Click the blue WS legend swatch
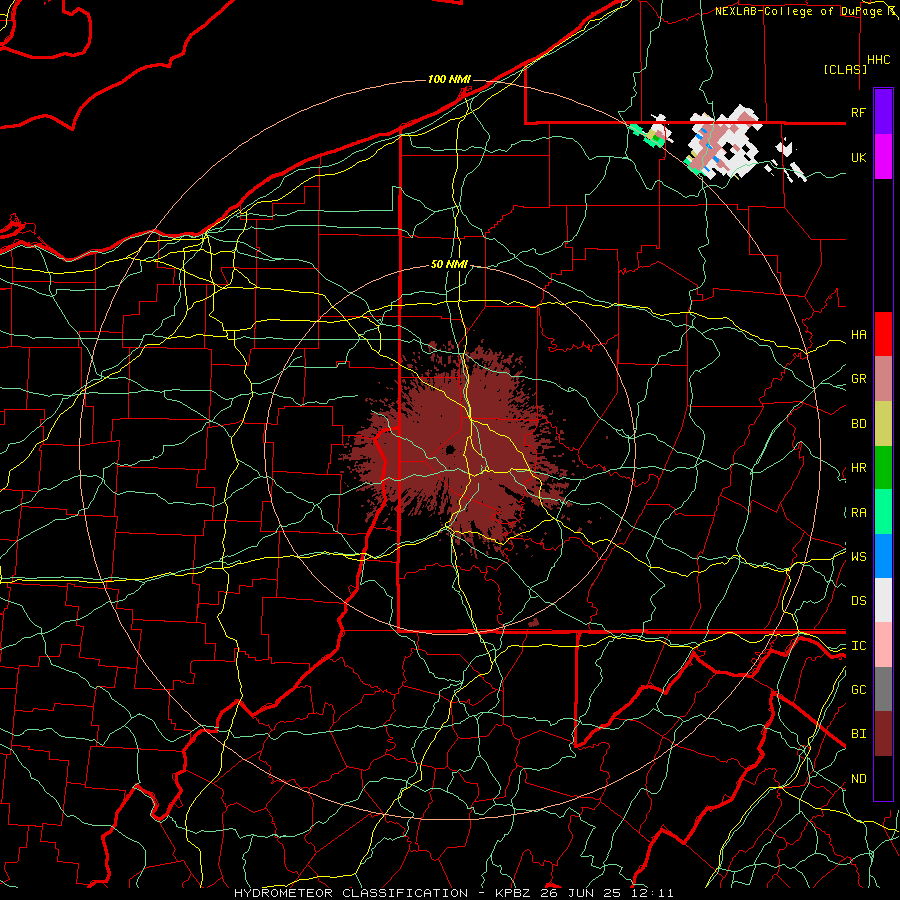 coord(883,556)
